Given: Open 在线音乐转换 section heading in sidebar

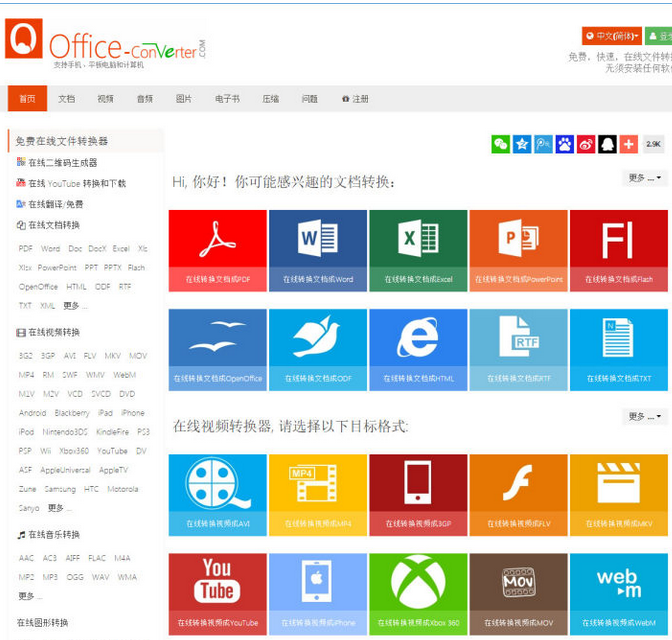Looking at the screenshot, I should click(48, 535).
